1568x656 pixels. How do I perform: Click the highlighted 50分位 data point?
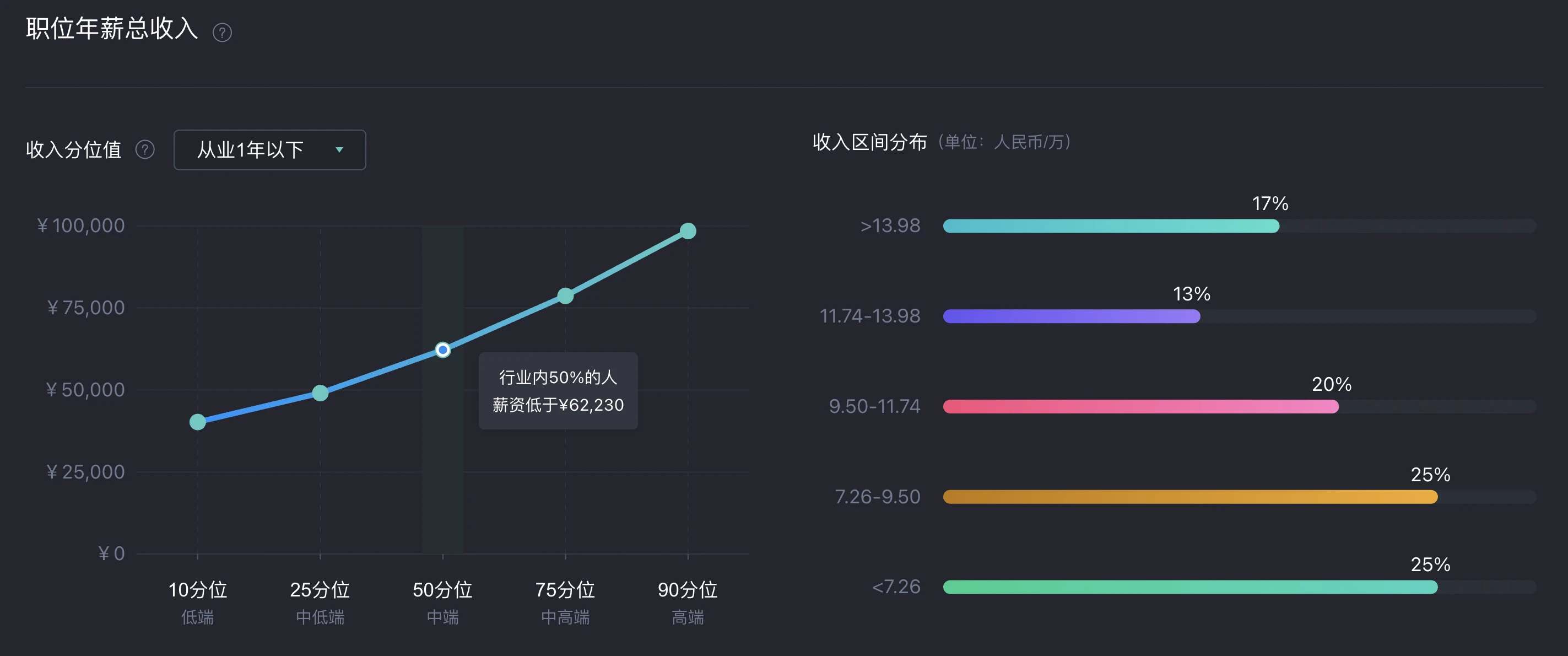pos(442,349)
